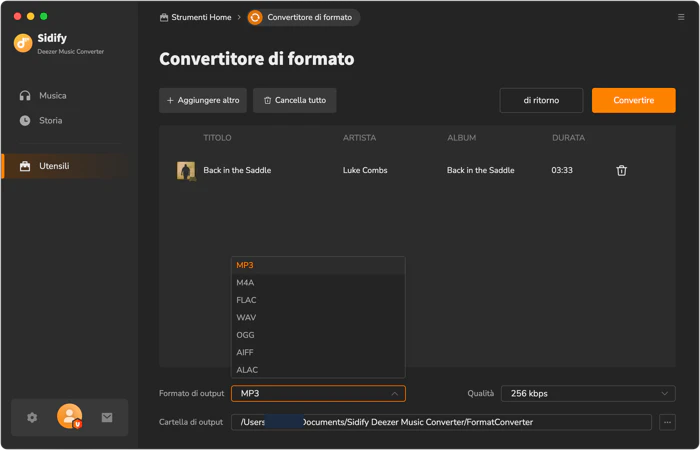This screenshot has height=450, width=700.
Task: Click the Cartella di output path field
Action: pos(441,422)
